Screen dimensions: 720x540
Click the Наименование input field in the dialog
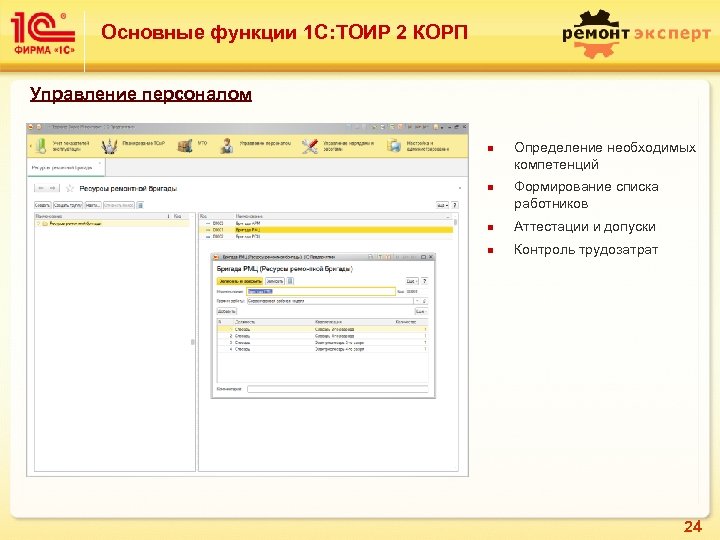(x=321, y=291)
